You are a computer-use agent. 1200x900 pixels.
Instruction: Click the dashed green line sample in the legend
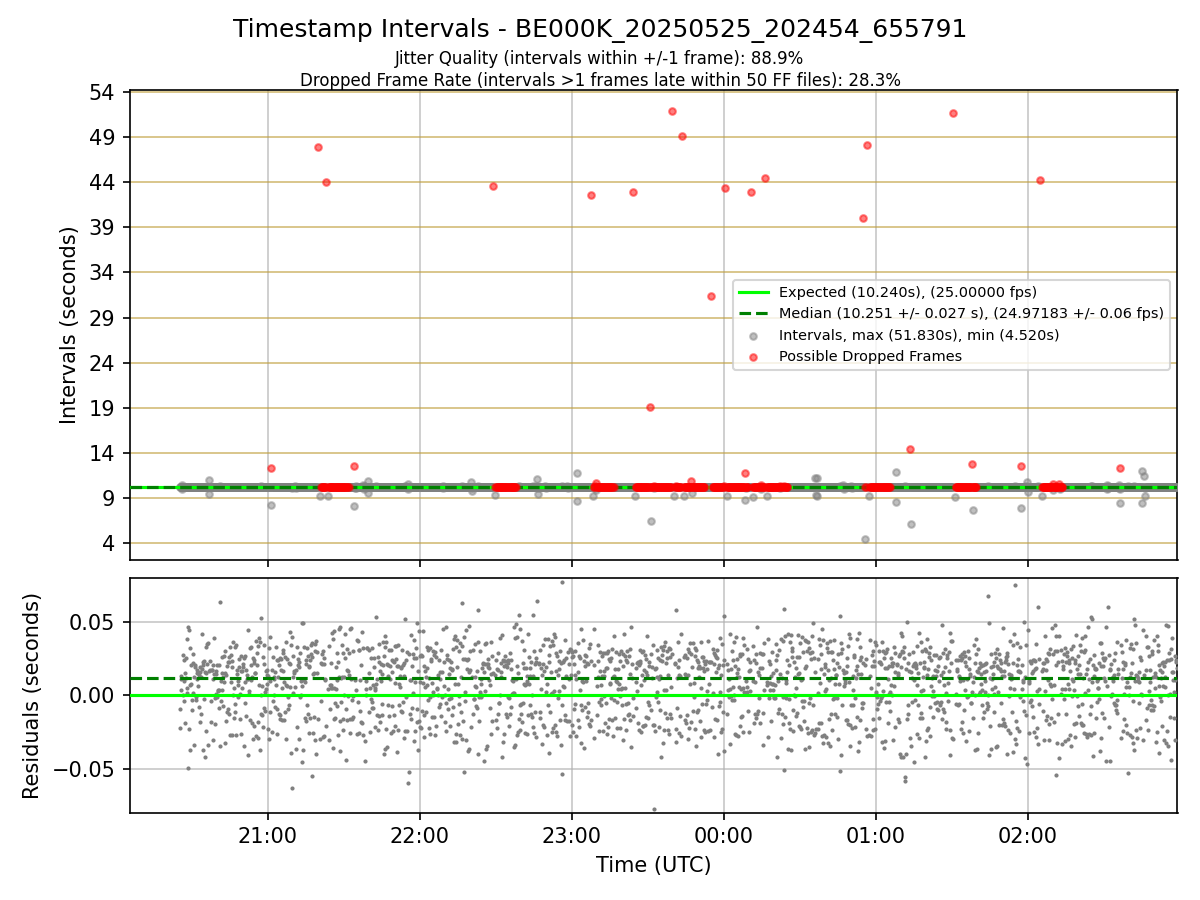[x=754, y=313]
